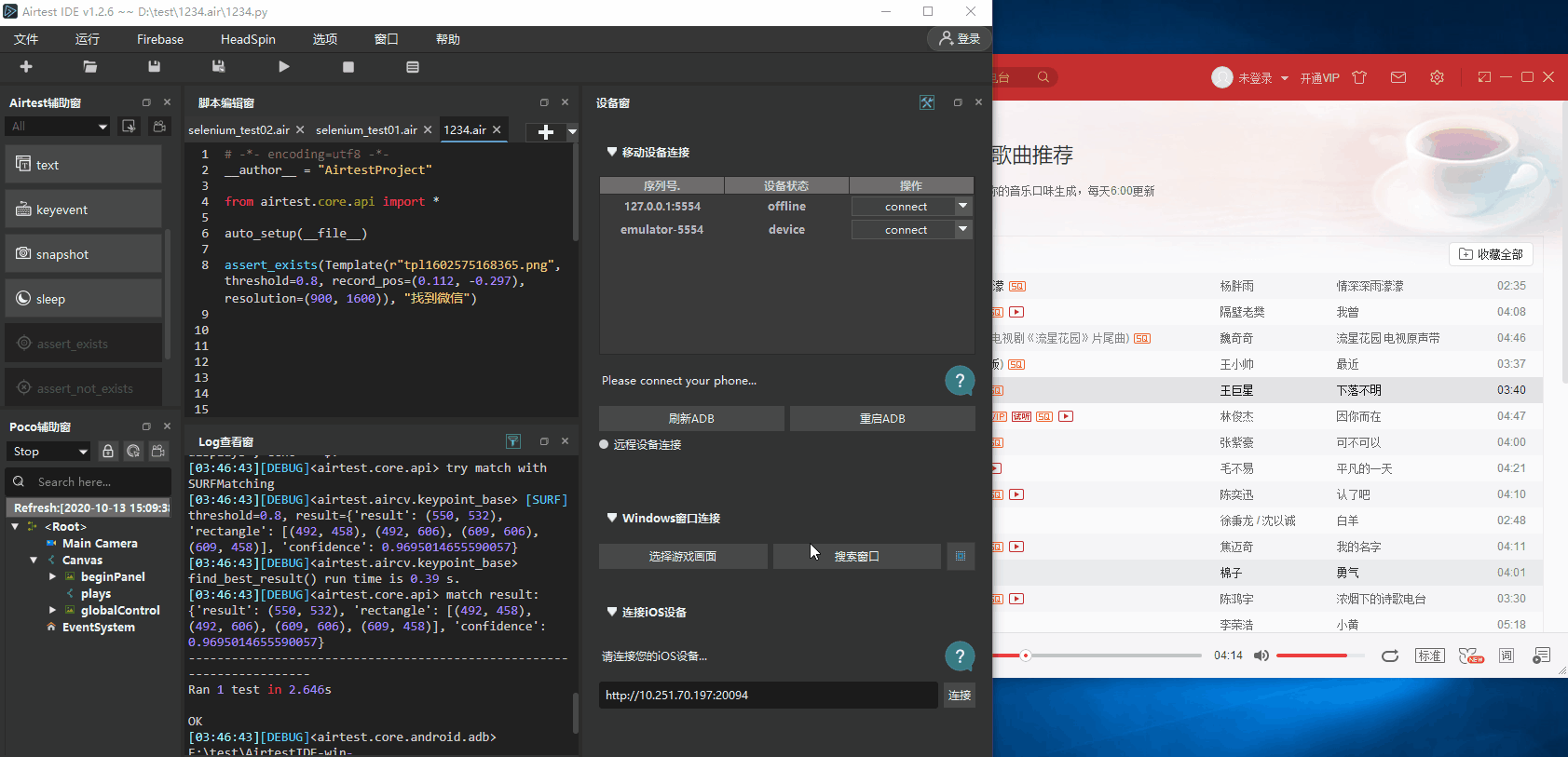Open the mail messages icon in music player
The height and width of the screenshot is (757, 1568).
[1398, 77]
